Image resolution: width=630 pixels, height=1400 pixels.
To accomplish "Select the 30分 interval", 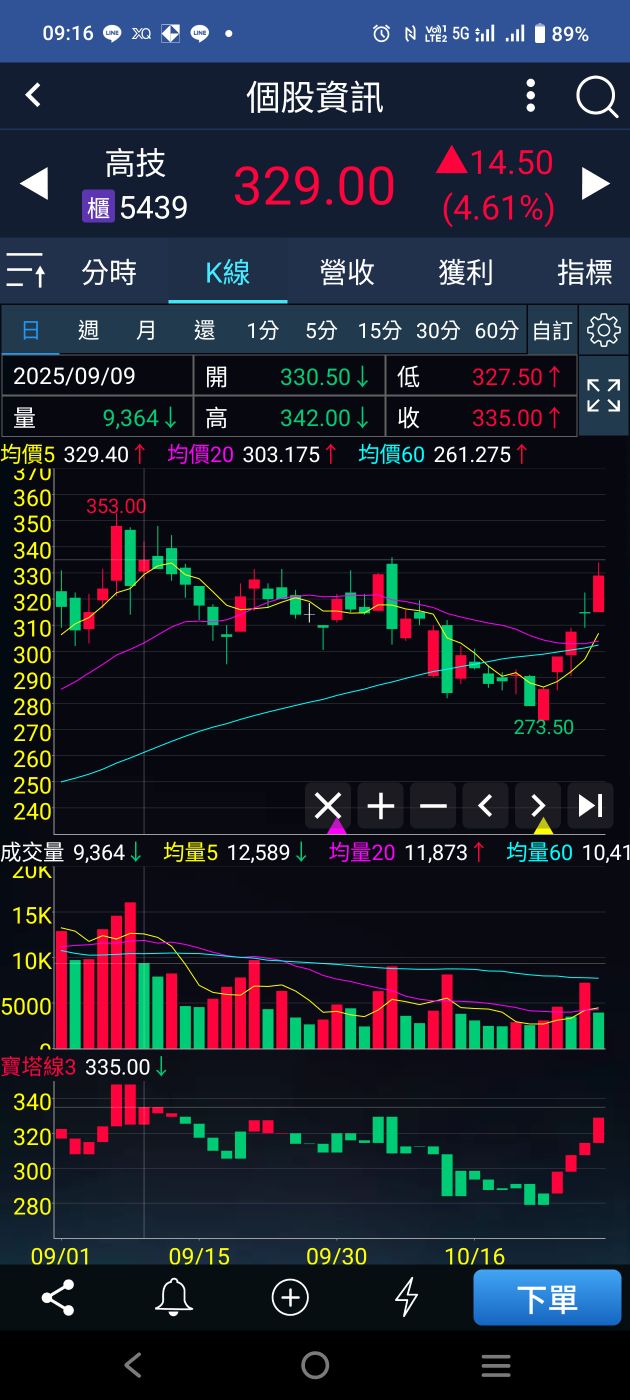I will point(438,331).
